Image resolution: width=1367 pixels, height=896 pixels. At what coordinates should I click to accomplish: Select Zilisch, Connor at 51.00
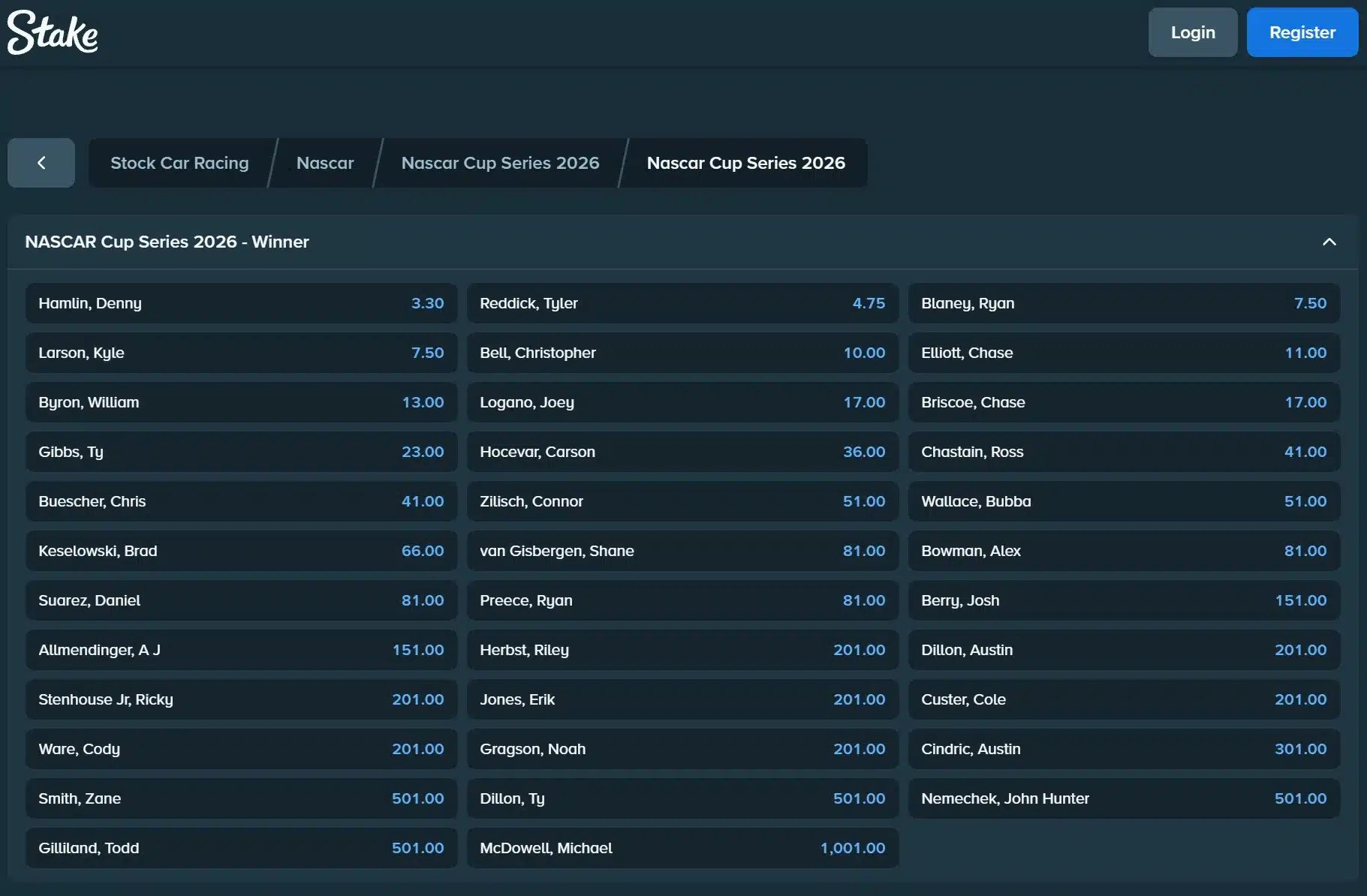(682, 501)
